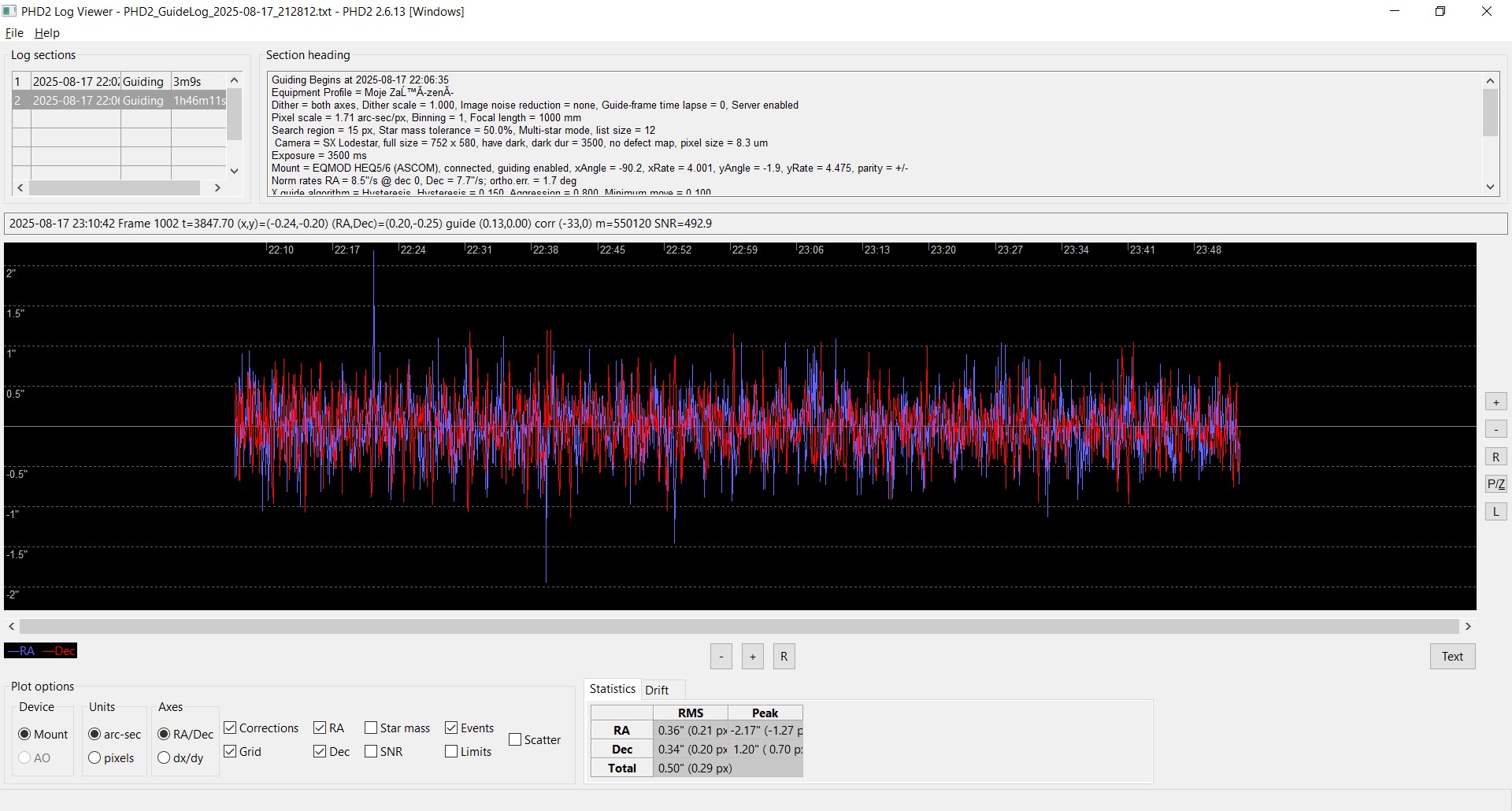Viewport: 1512px width, 811px height.
Task: Click the vertical reset R button
Action: pyautogui.click(x=1496, y=457)
